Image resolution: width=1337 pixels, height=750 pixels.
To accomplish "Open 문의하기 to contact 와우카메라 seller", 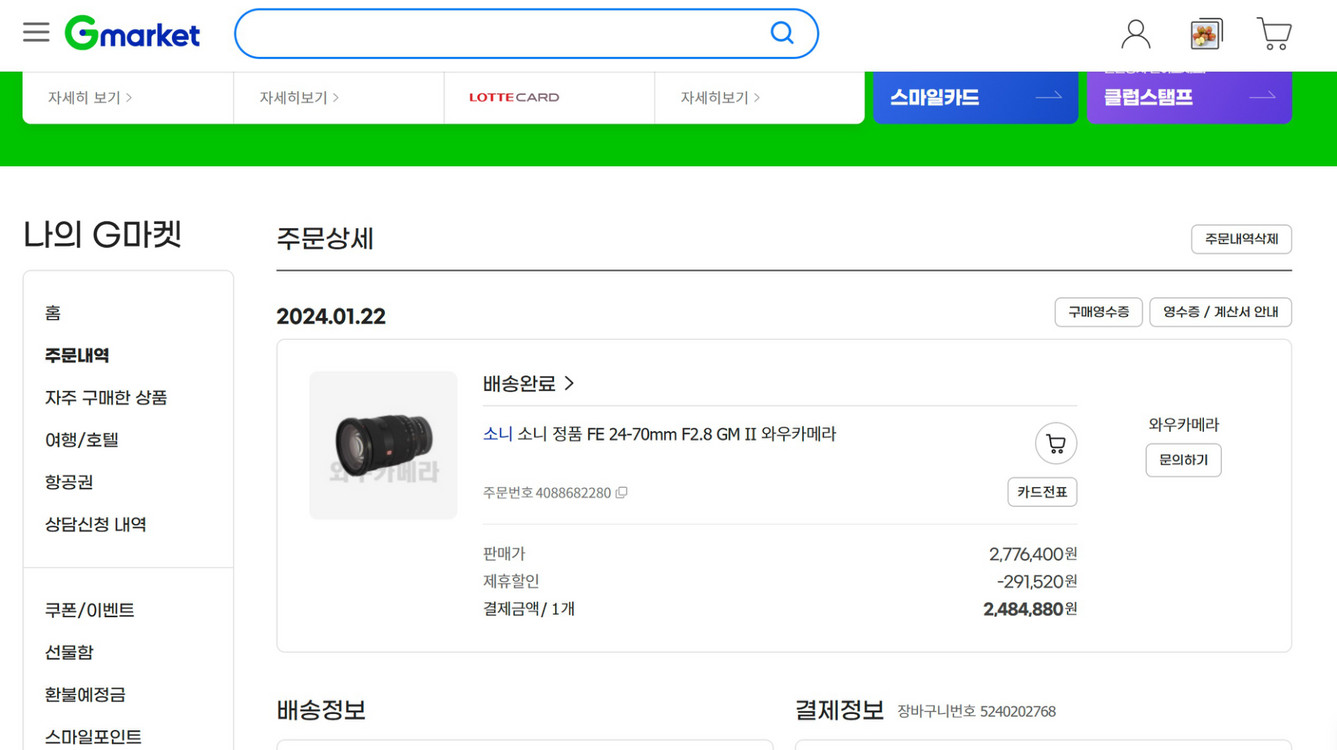I will [1183, 460].
